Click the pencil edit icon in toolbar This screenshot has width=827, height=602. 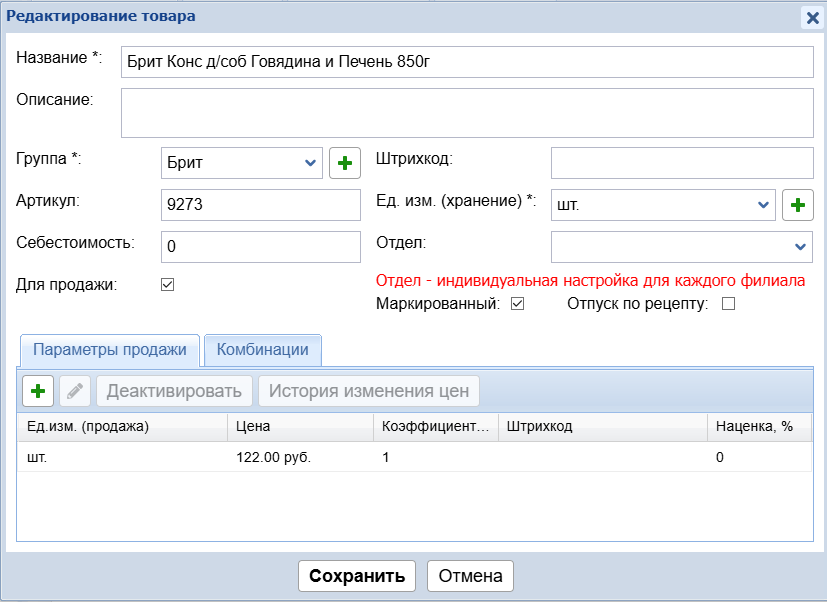coord(75,391)
